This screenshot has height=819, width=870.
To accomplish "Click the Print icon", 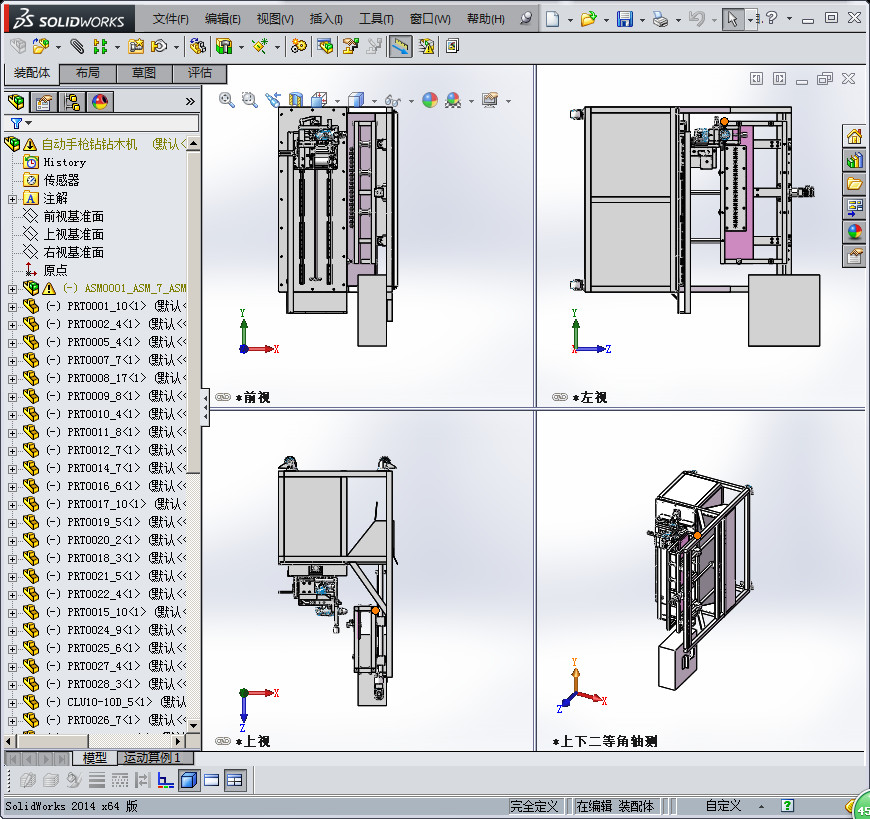I will tap(660, 19).
